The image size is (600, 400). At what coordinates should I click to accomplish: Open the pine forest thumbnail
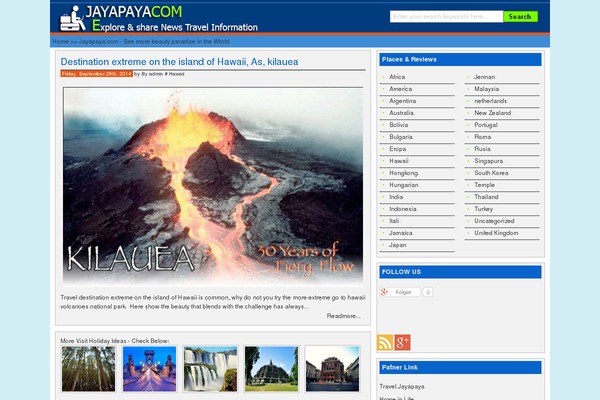point(88,369)
